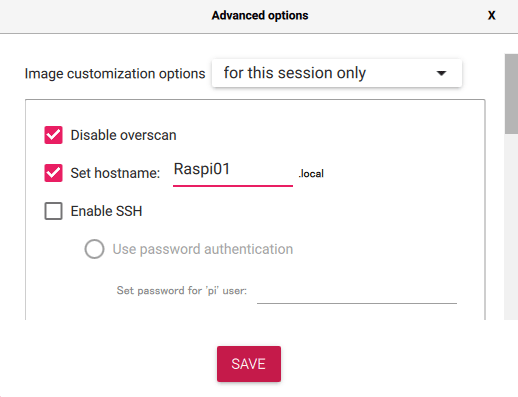Select the Use password authentication radio button
518x397 pixels.
[94, 249]
